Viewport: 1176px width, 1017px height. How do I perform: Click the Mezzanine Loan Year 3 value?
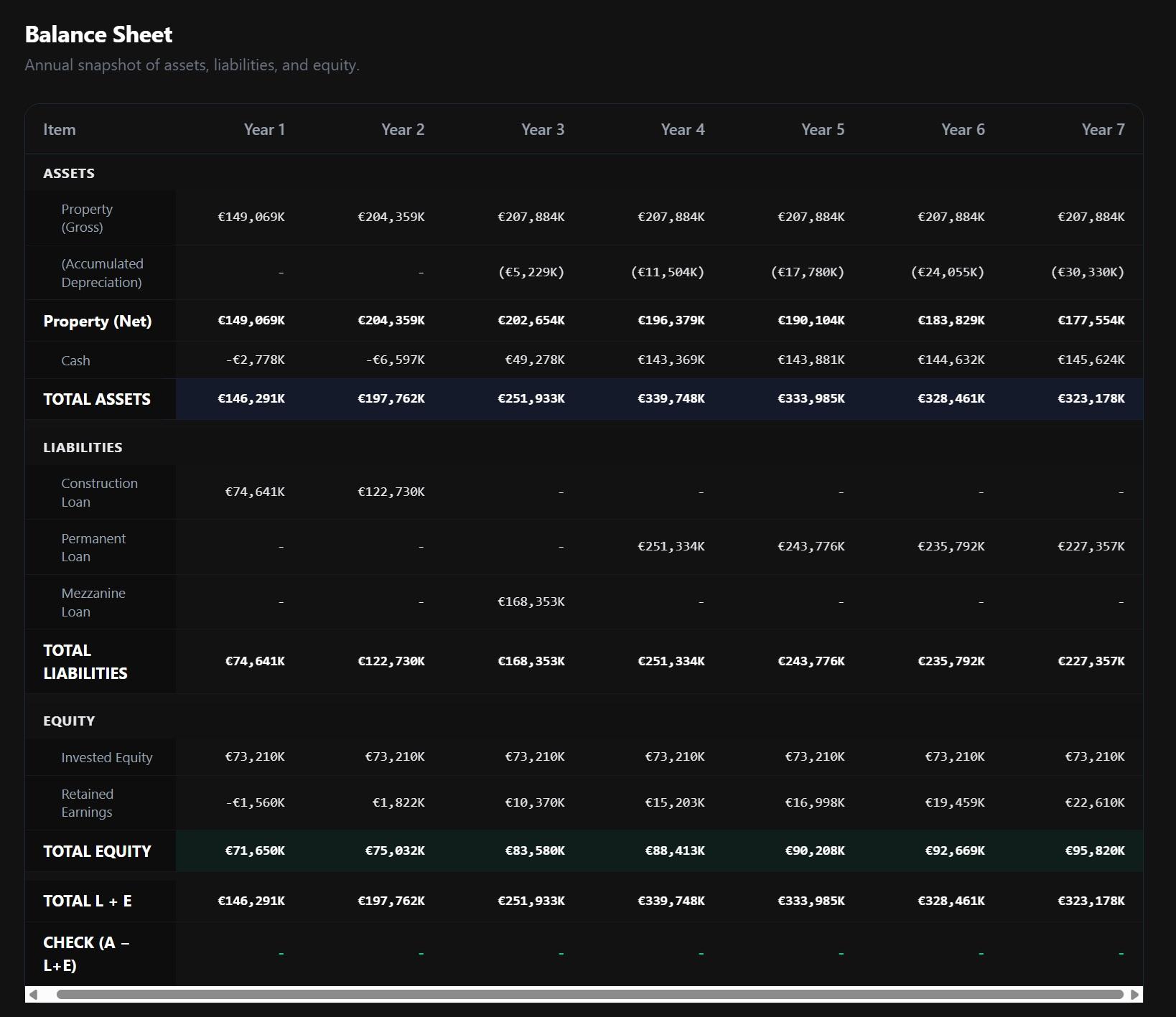531,601
